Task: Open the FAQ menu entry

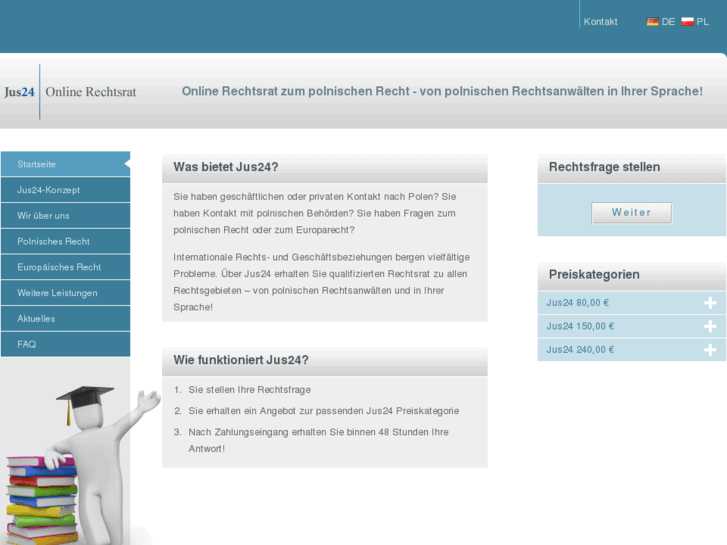Action: (x=65, y=344)
